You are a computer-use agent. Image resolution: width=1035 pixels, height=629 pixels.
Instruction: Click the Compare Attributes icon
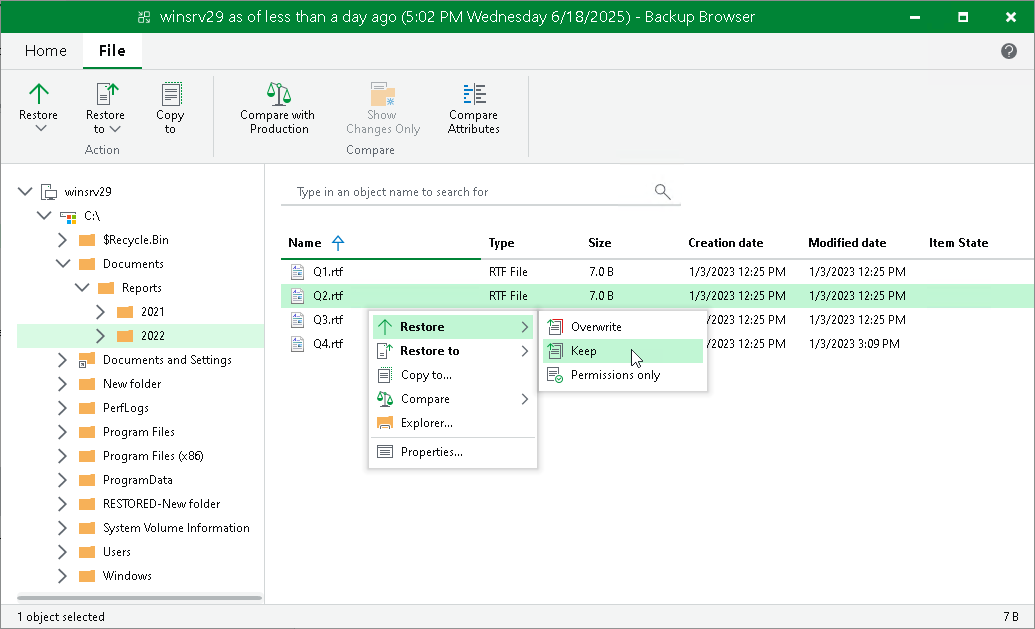point(474,94)
